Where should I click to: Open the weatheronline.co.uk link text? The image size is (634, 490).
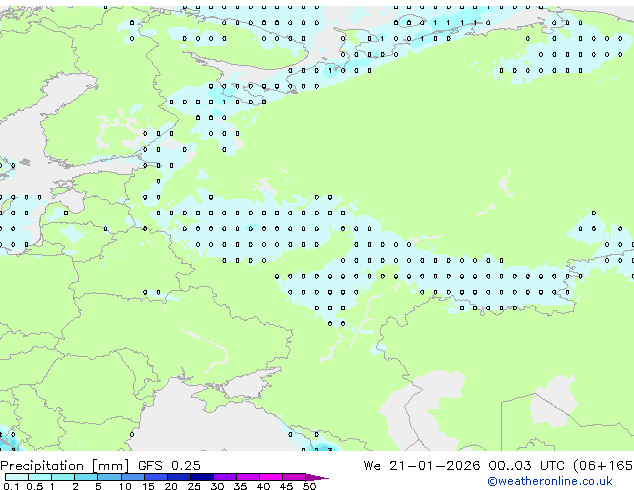pyautogui.click(x=550, y=481)
